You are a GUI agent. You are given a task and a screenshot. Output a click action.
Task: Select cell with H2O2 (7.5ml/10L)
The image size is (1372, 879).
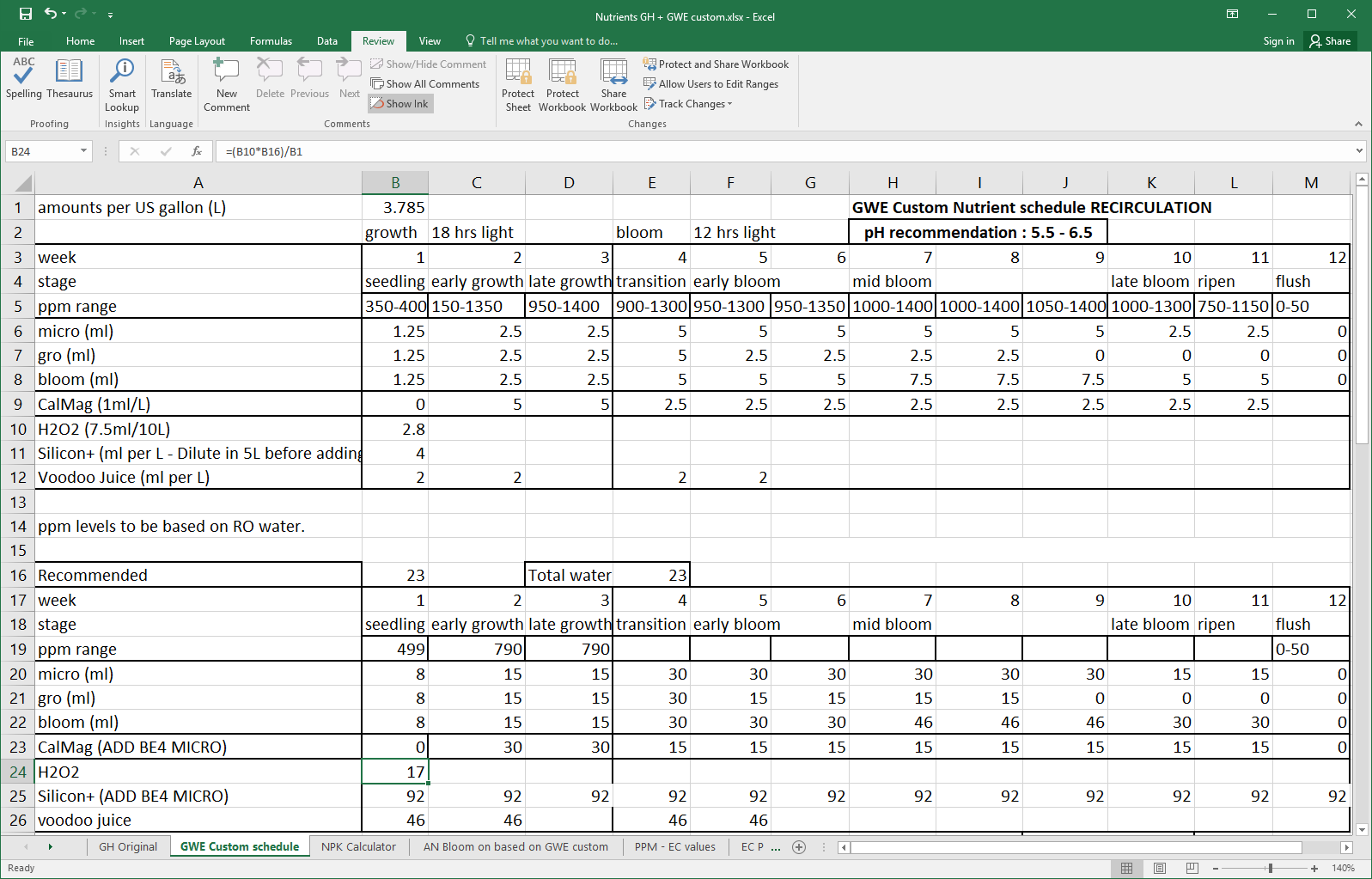tap(198, 430)
